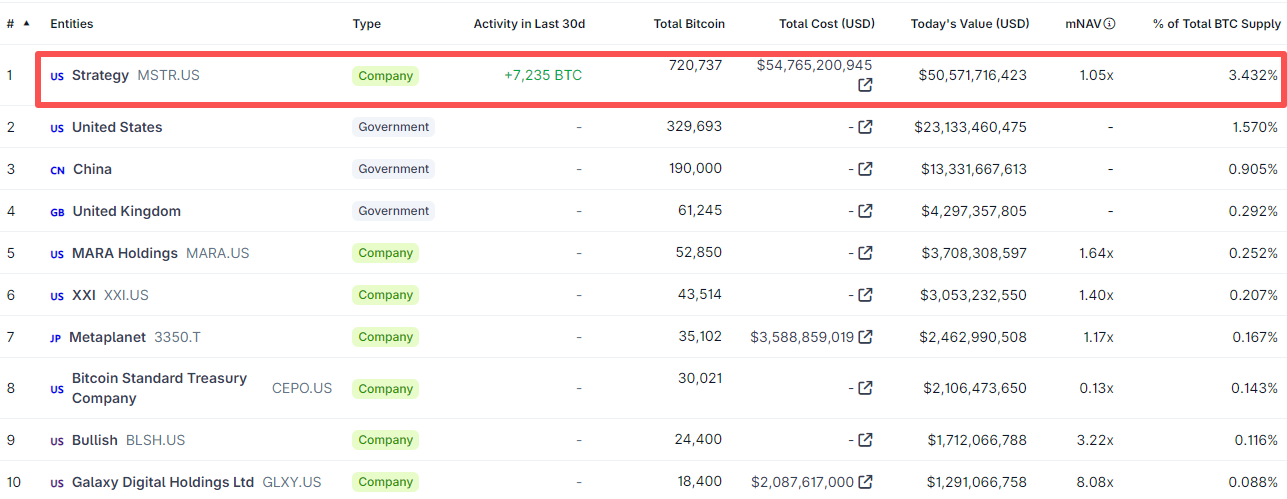1287x499 pixels.
Task: Open external link icon in MARA Holdings row
Action: [865, 253]
